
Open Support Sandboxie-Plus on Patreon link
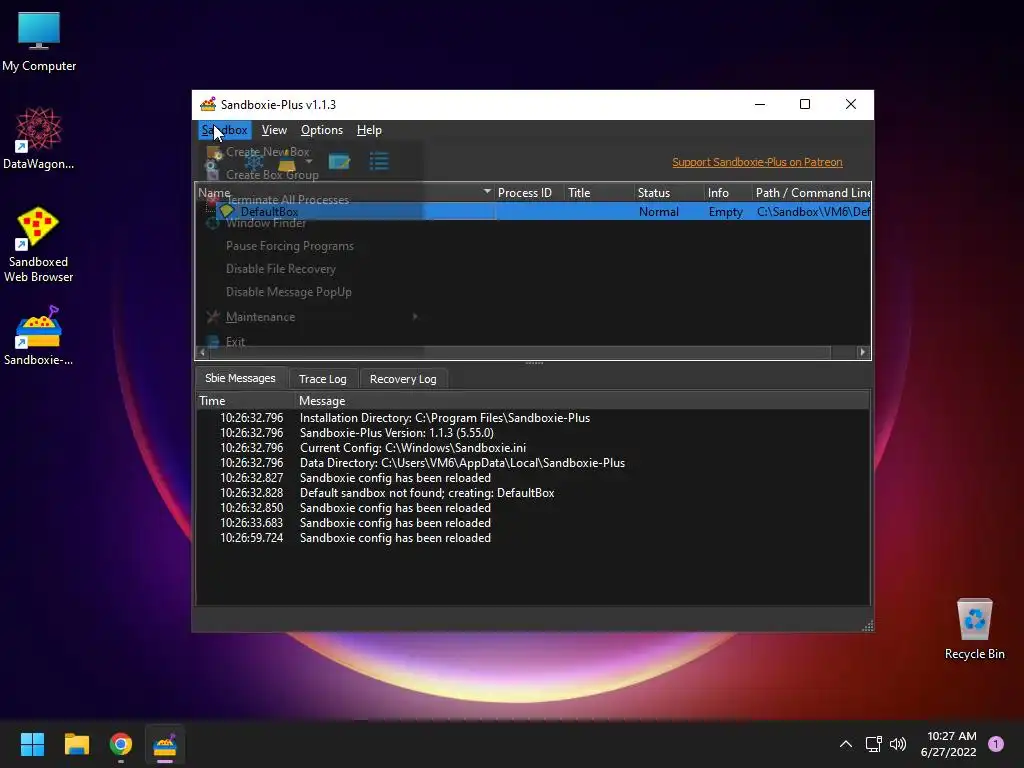pyautogui.click(x=757, y=162)
